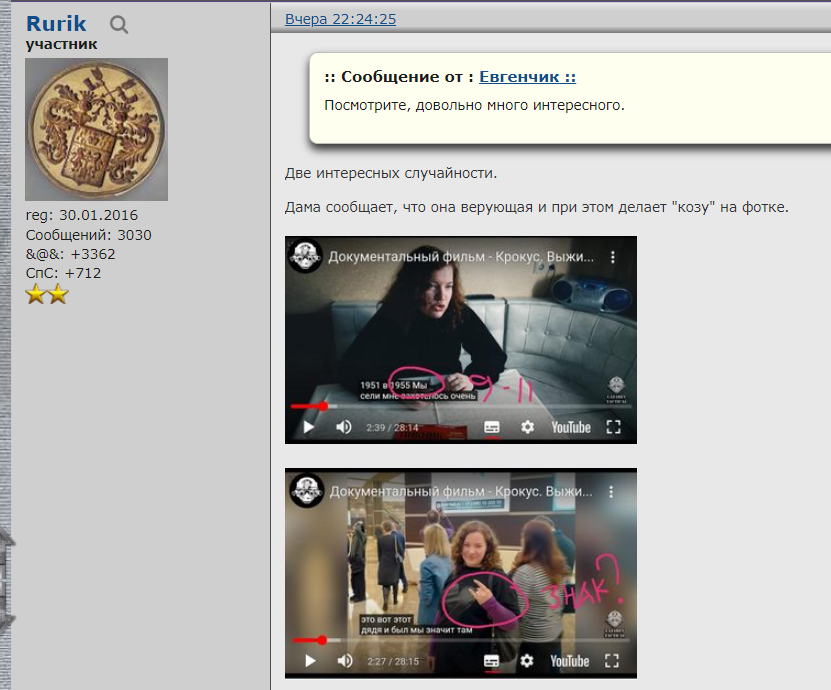Mute volume on the second video
Image resolution: width=831 pixels, height=690 pixels.
pos(345,661)
